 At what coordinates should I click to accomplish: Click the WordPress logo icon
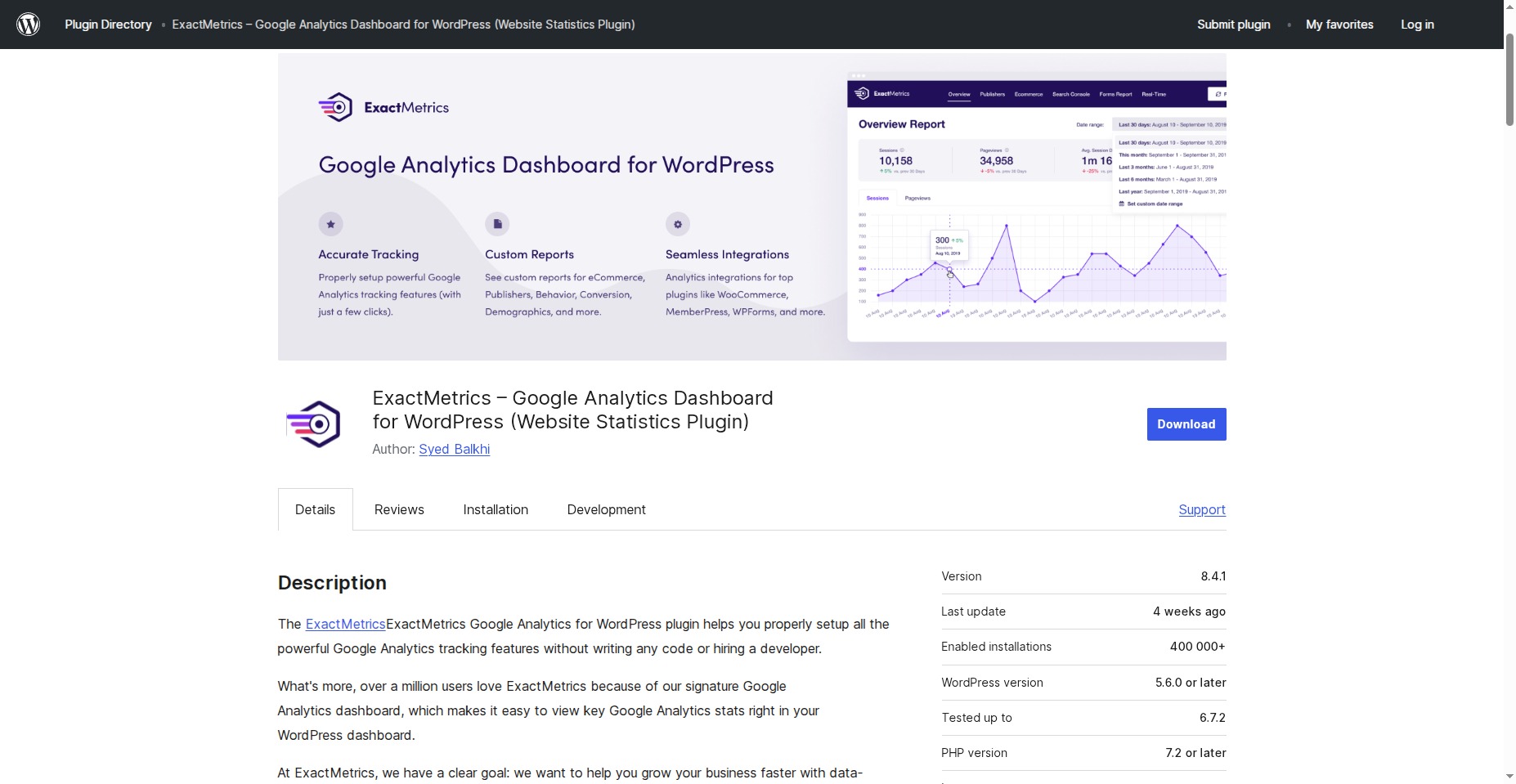click(29, 25)
